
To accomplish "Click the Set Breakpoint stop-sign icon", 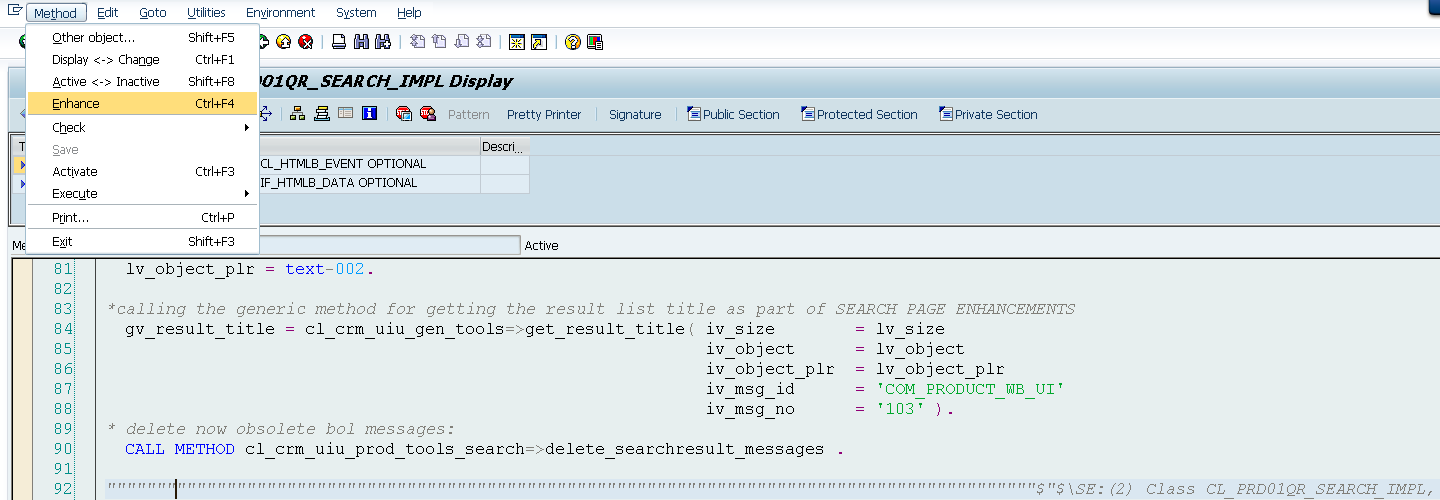I will (404, 114).
